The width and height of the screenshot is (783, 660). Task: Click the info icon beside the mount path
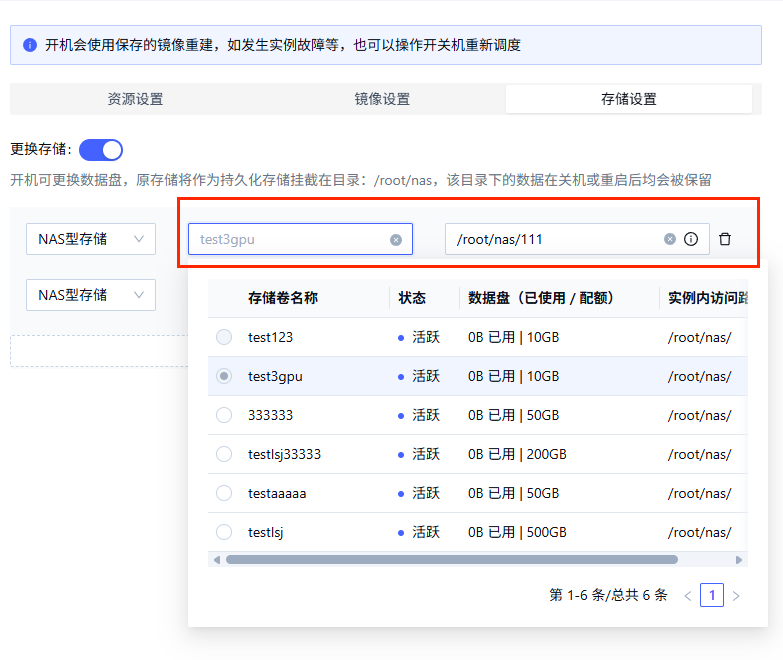point(691,239)
